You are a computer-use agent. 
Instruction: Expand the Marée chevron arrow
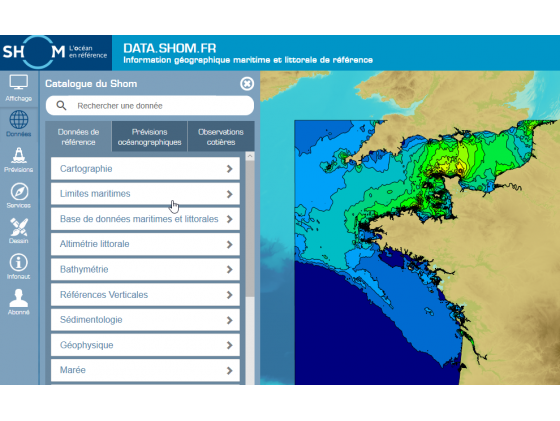230,371
